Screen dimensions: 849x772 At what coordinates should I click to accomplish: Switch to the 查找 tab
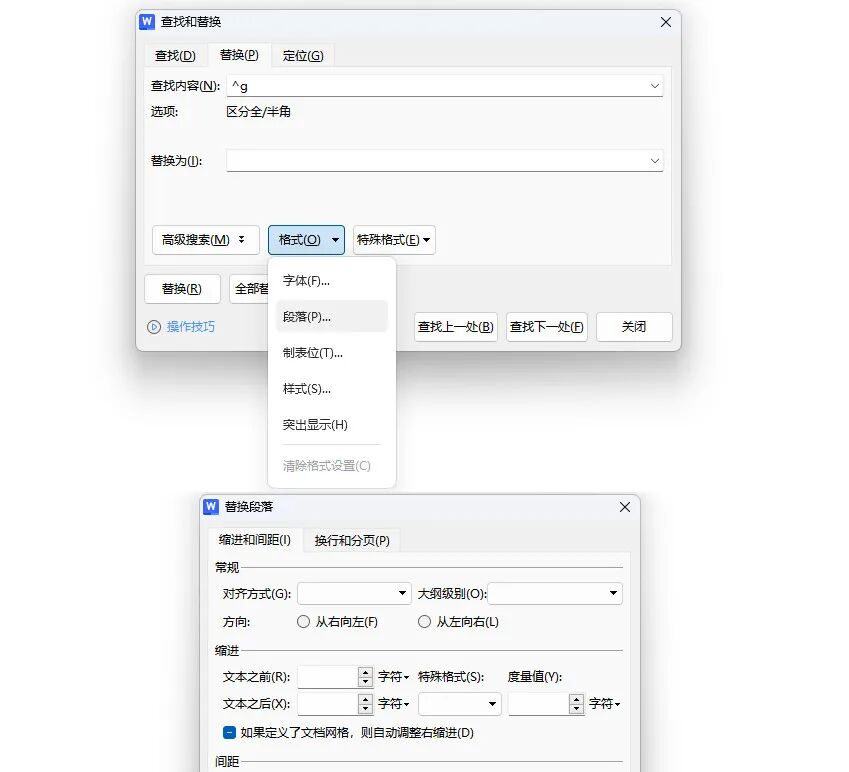174,55
